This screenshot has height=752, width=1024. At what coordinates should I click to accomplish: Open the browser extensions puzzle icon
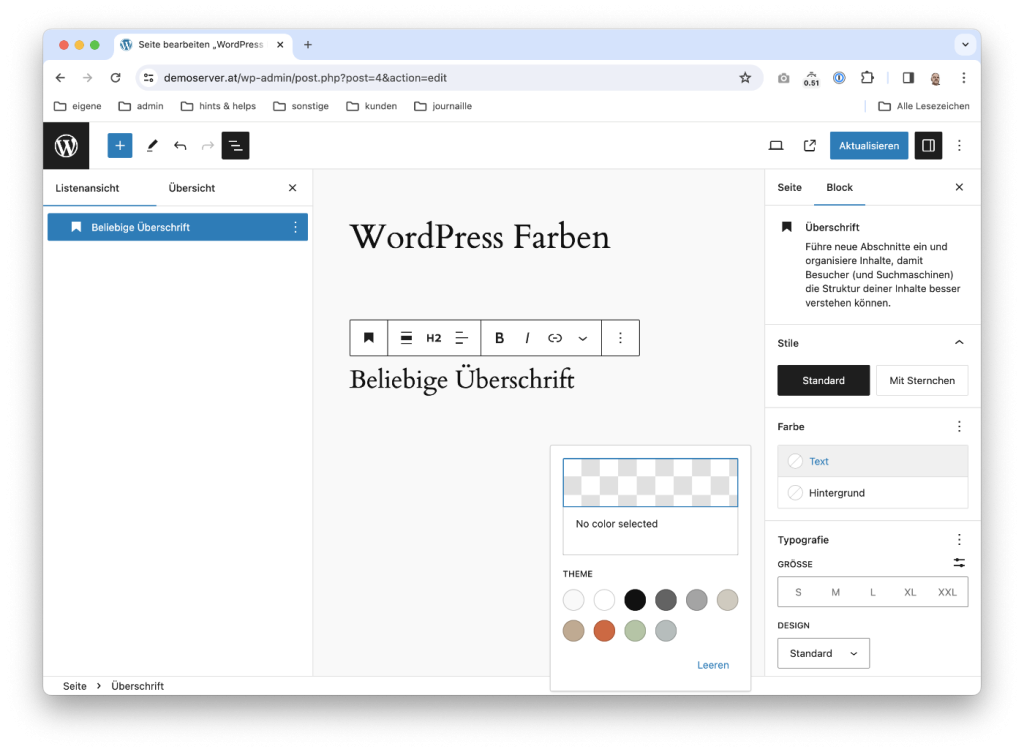point(867,78)
